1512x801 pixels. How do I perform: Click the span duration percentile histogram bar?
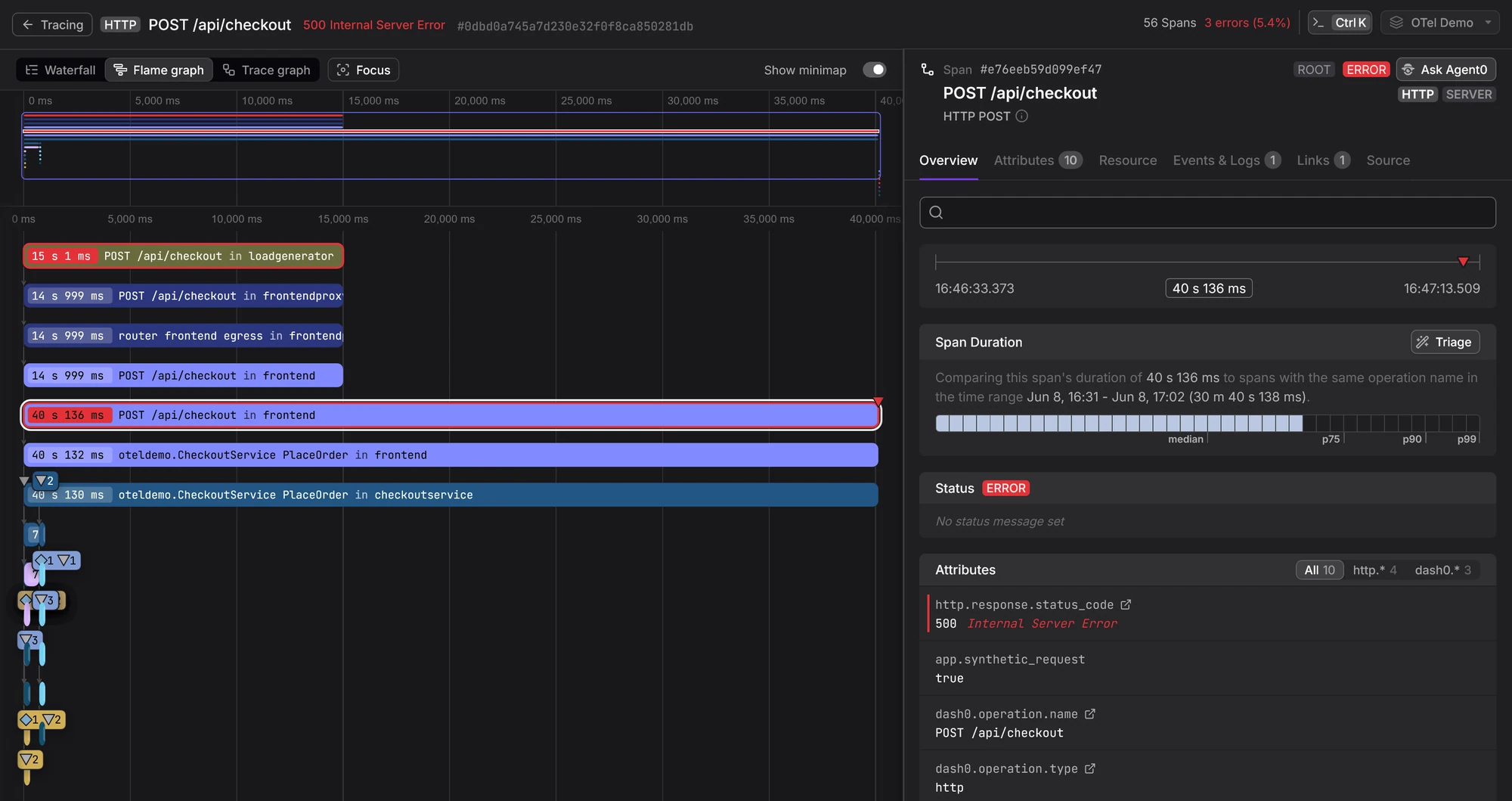[x=1207, y=424]
